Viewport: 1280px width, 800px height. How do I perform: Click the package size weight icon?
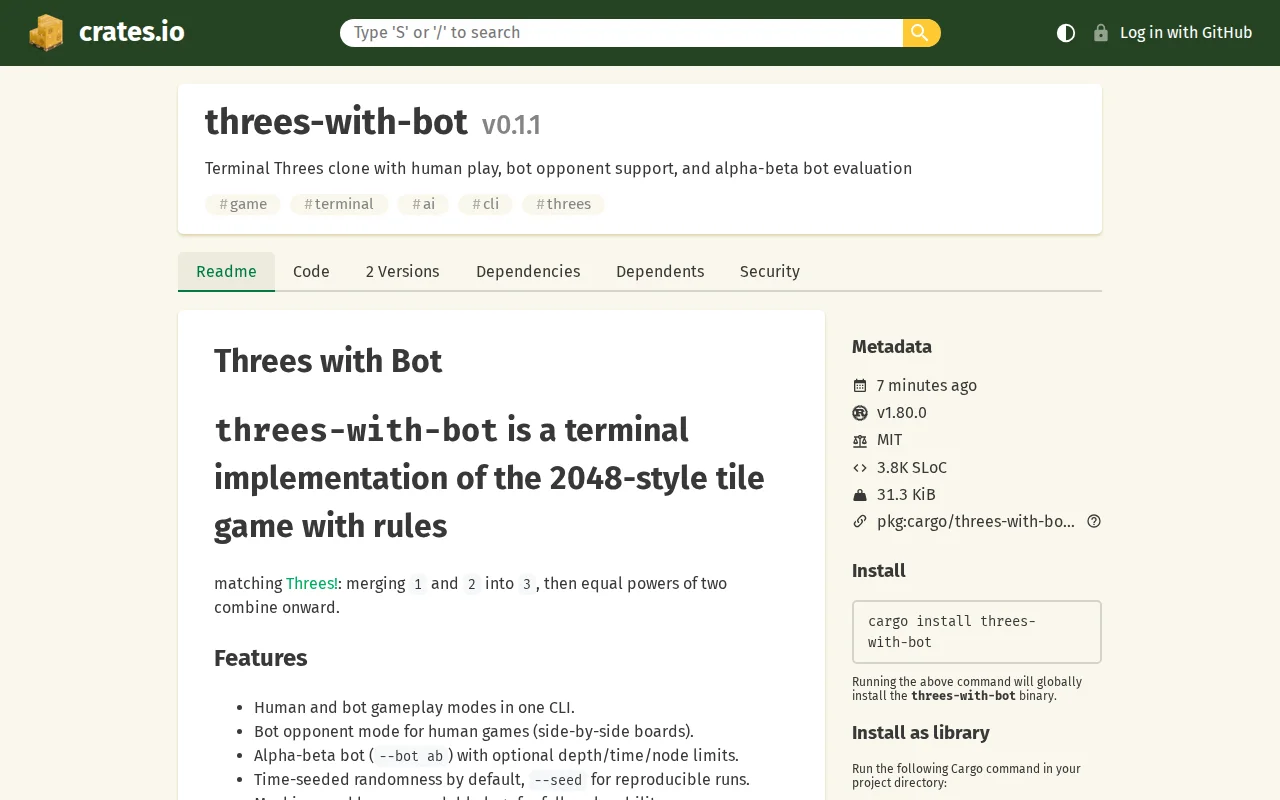860,494
